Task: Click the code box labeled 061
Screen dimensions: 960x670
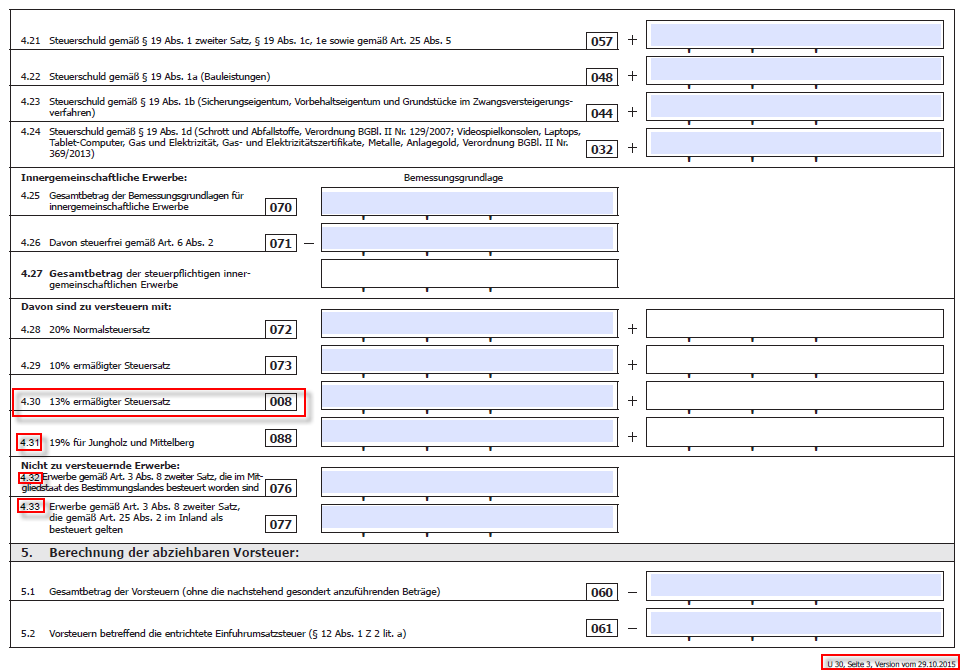Action: tap(602, 628)
